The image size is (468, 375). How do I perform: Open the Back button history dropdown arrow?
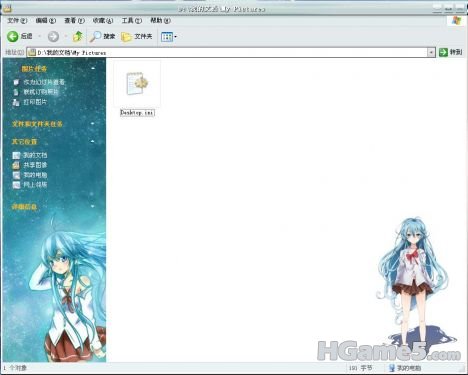point(39,36)
